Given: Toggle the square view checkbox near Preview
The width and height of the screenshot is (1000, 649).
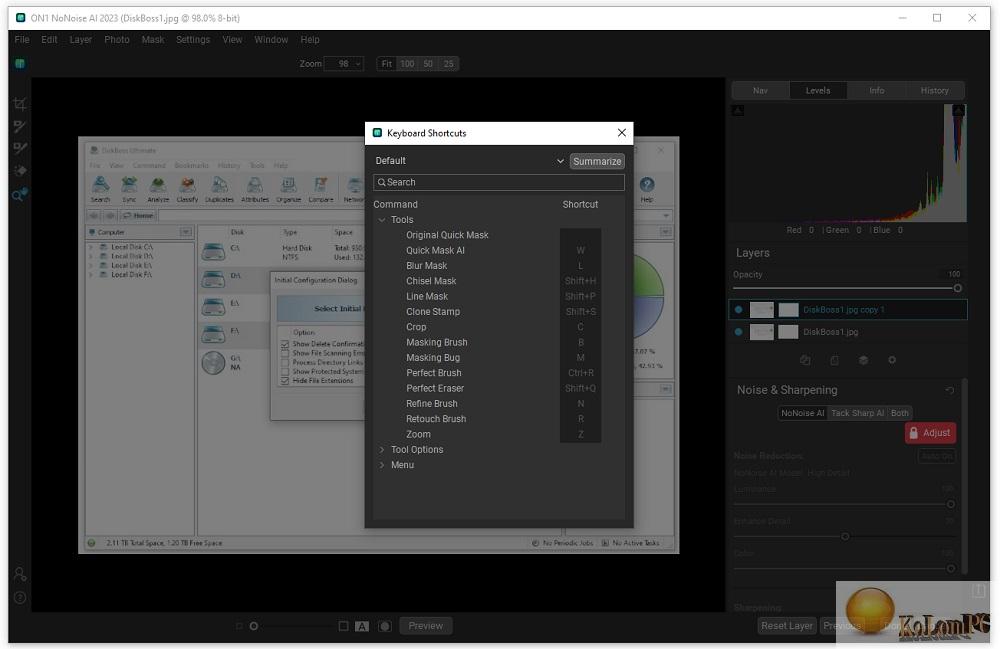Looking at the screenshot, I should [343, 626].
